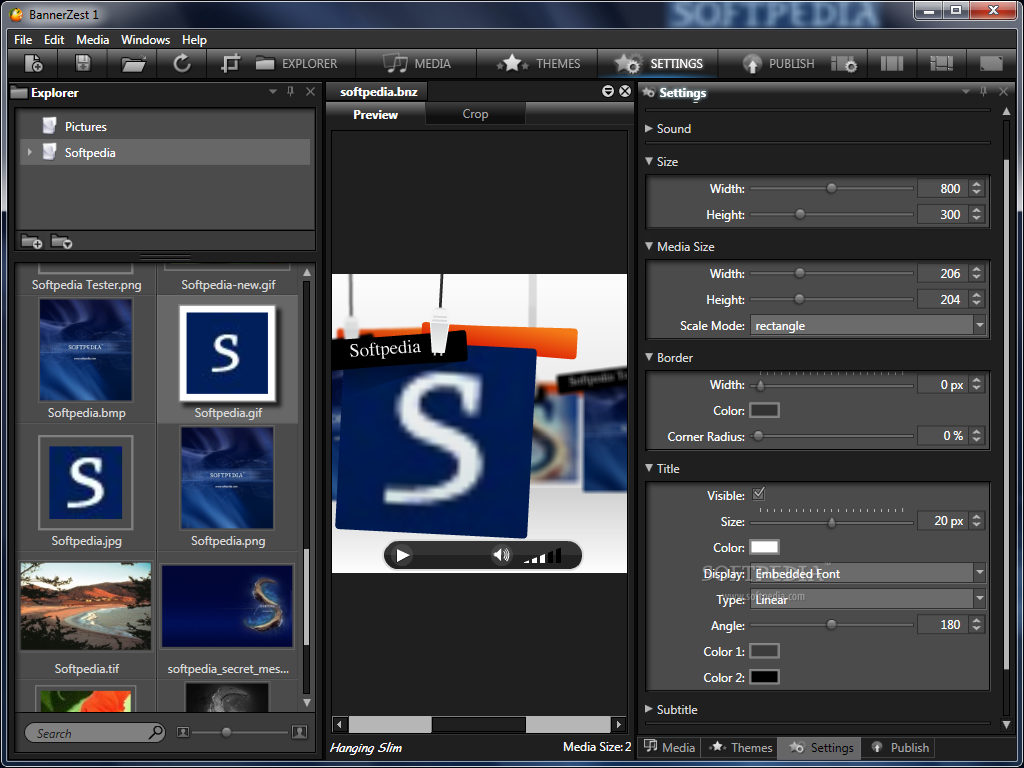
Task: Expand the Subtitle section
Action: (649, 709)
